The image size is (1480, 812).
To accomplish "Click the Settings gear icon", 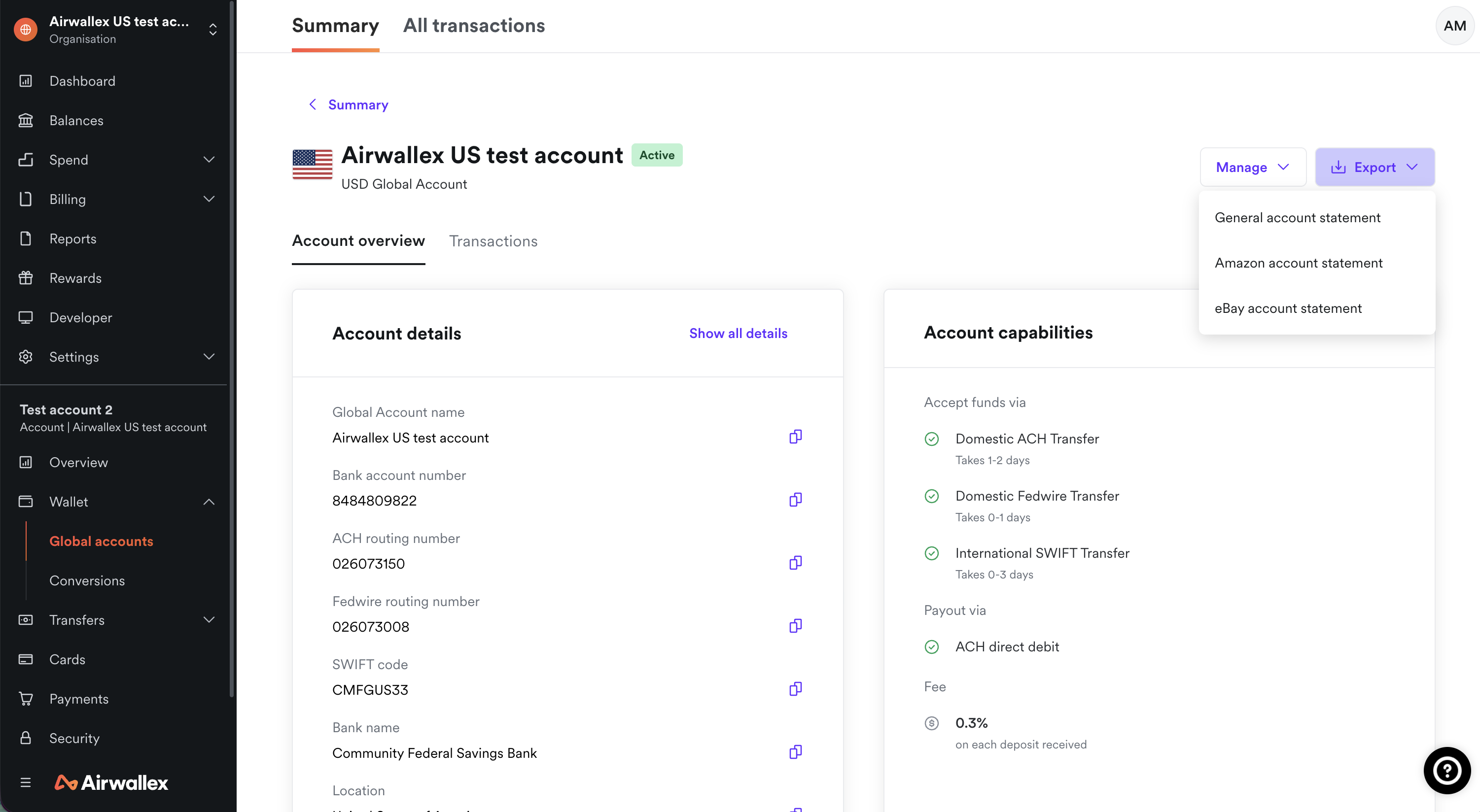I will [25, 357].
